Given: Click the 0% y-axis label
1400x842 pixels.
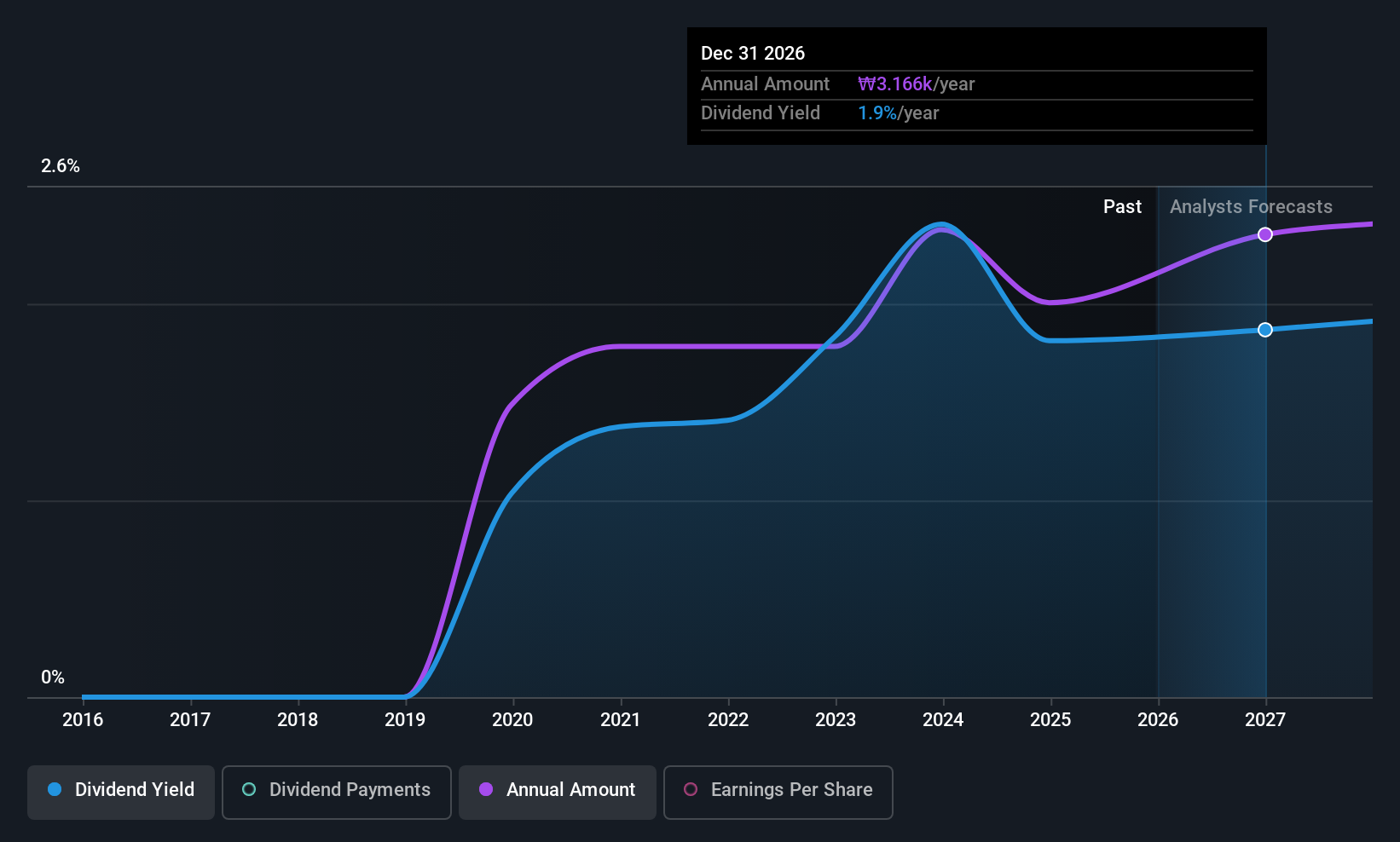Looking at the screenshot, I should click(53, 678).
